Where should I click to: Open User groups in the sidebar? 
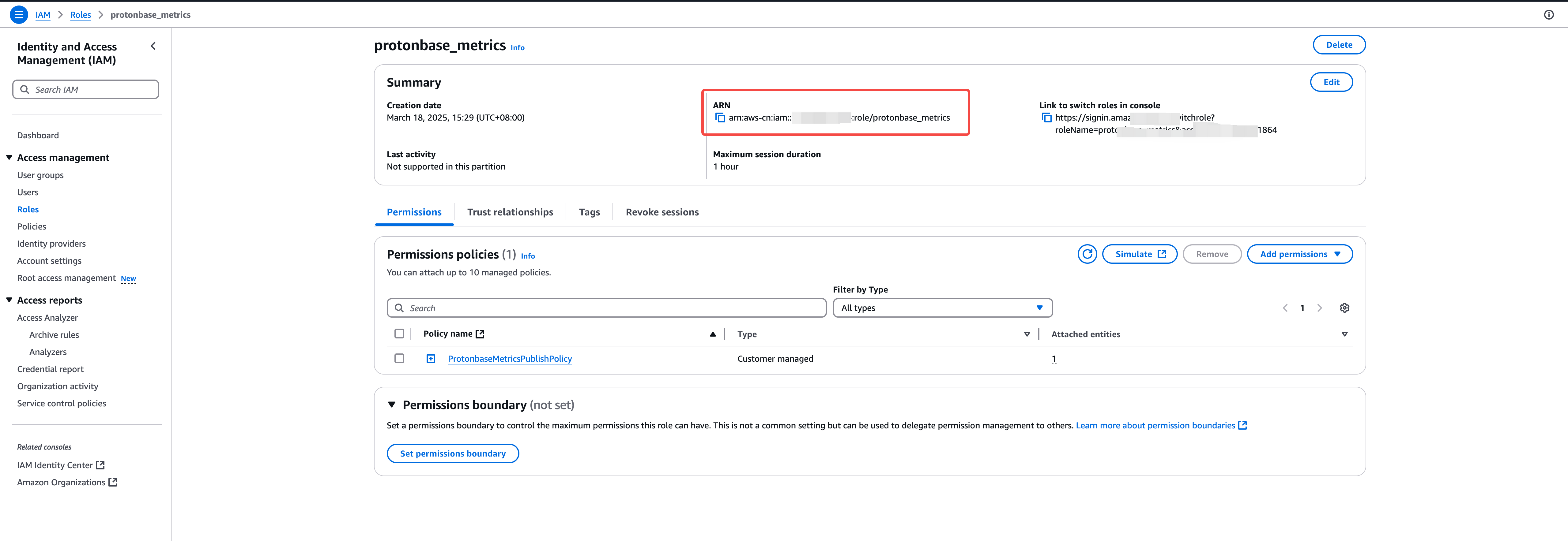pos(40,175)
